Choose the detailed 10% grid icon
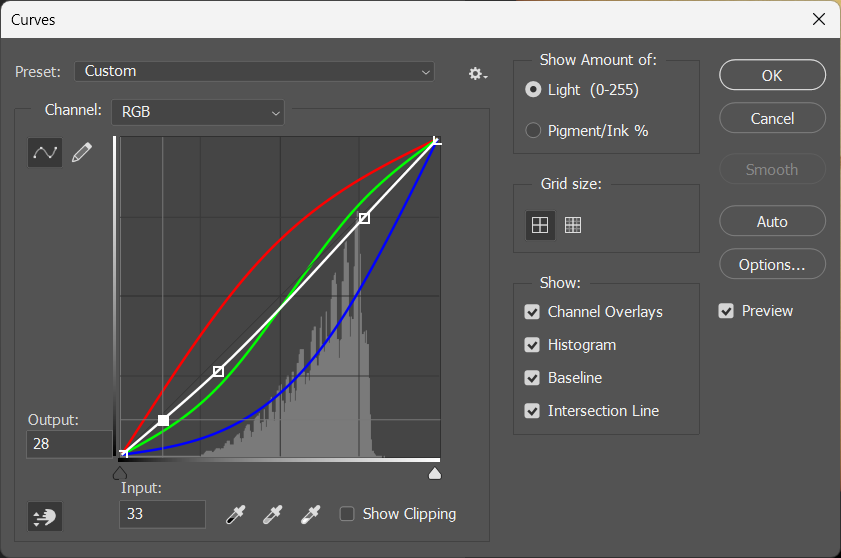 [x=573, y=225]
